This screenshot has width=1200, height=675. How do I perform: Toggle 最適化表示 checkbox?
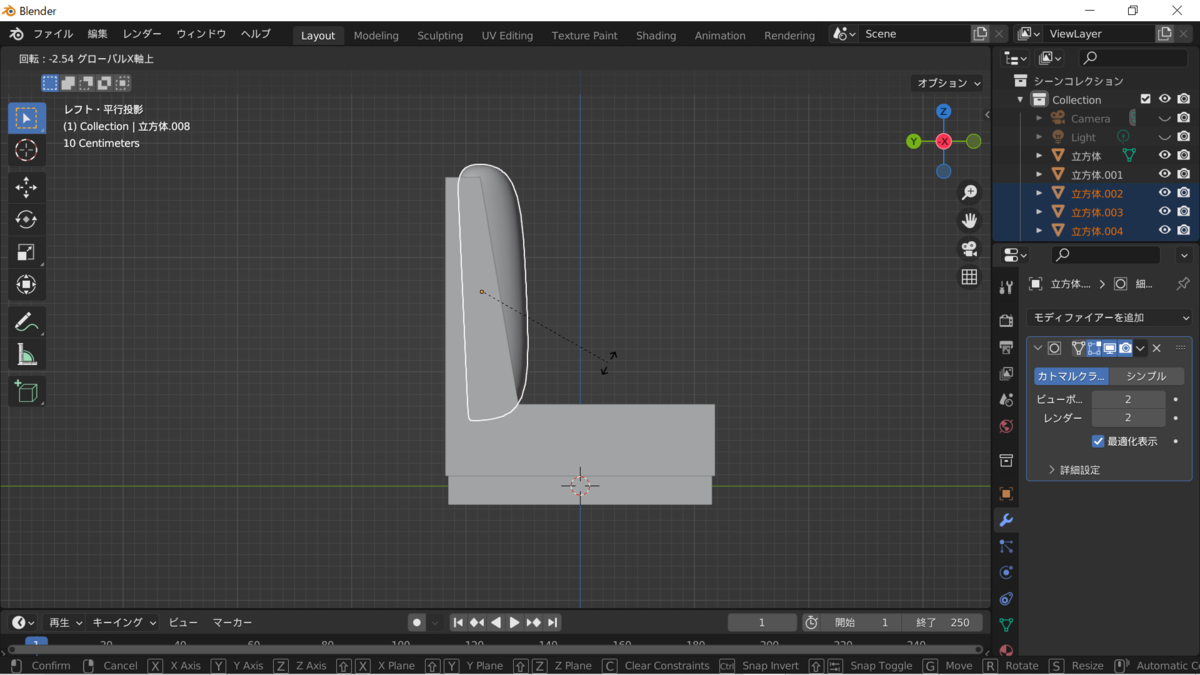[x=1098, y=441]
